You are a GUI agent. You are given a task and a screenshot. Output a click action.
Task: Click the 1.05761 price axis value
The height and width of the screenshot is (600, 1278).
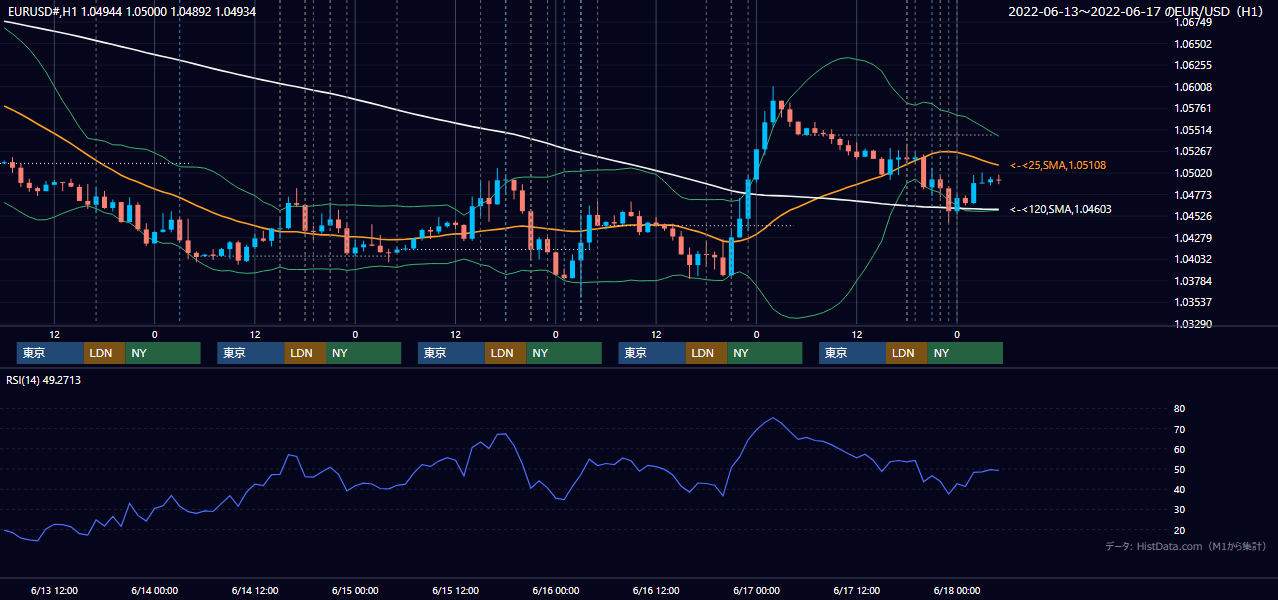click(x=1193, y=108)
